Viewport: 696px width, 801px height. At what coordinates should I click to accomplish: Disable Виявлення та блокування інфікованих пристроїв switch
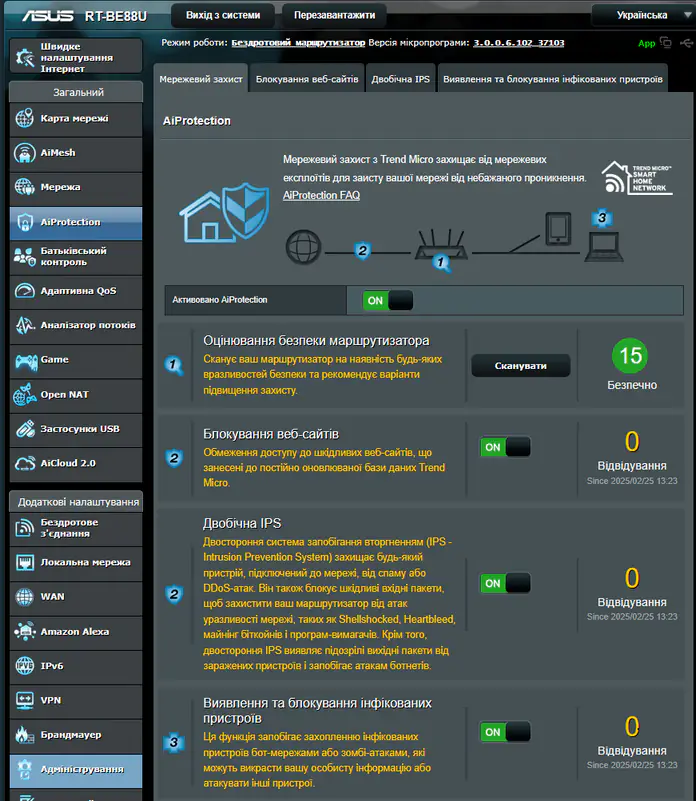[505, 732]
